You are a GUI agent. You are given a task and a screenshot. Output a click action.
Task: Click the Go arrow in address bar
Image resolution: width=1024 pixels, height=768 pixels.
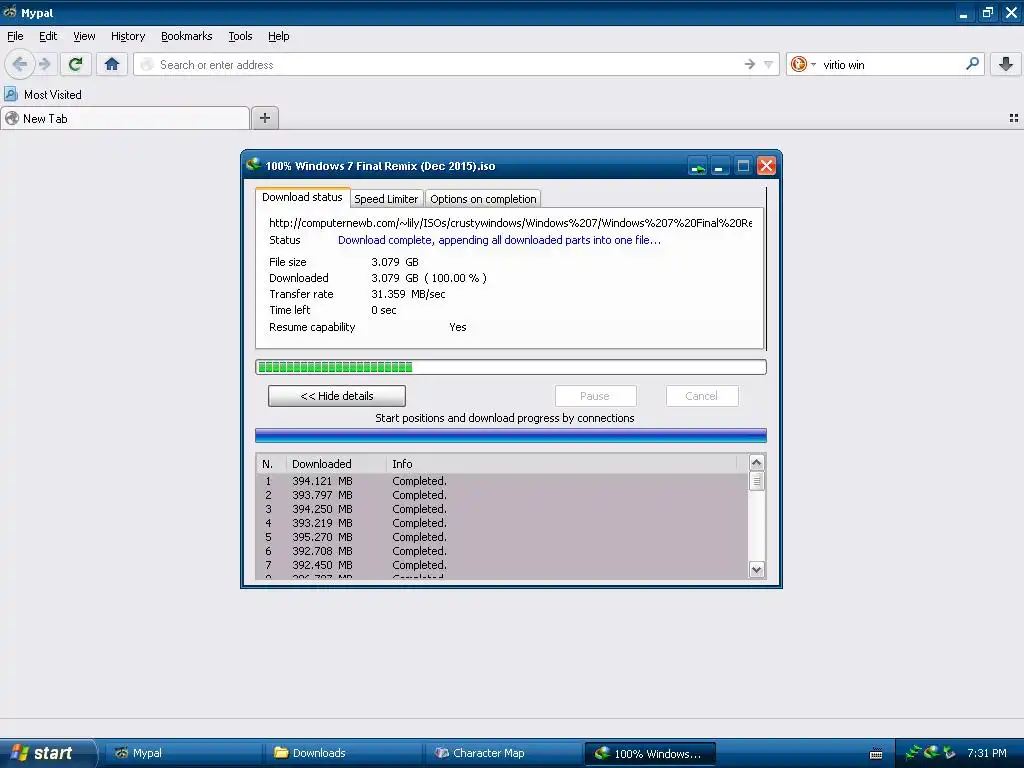tap(750, 64)
